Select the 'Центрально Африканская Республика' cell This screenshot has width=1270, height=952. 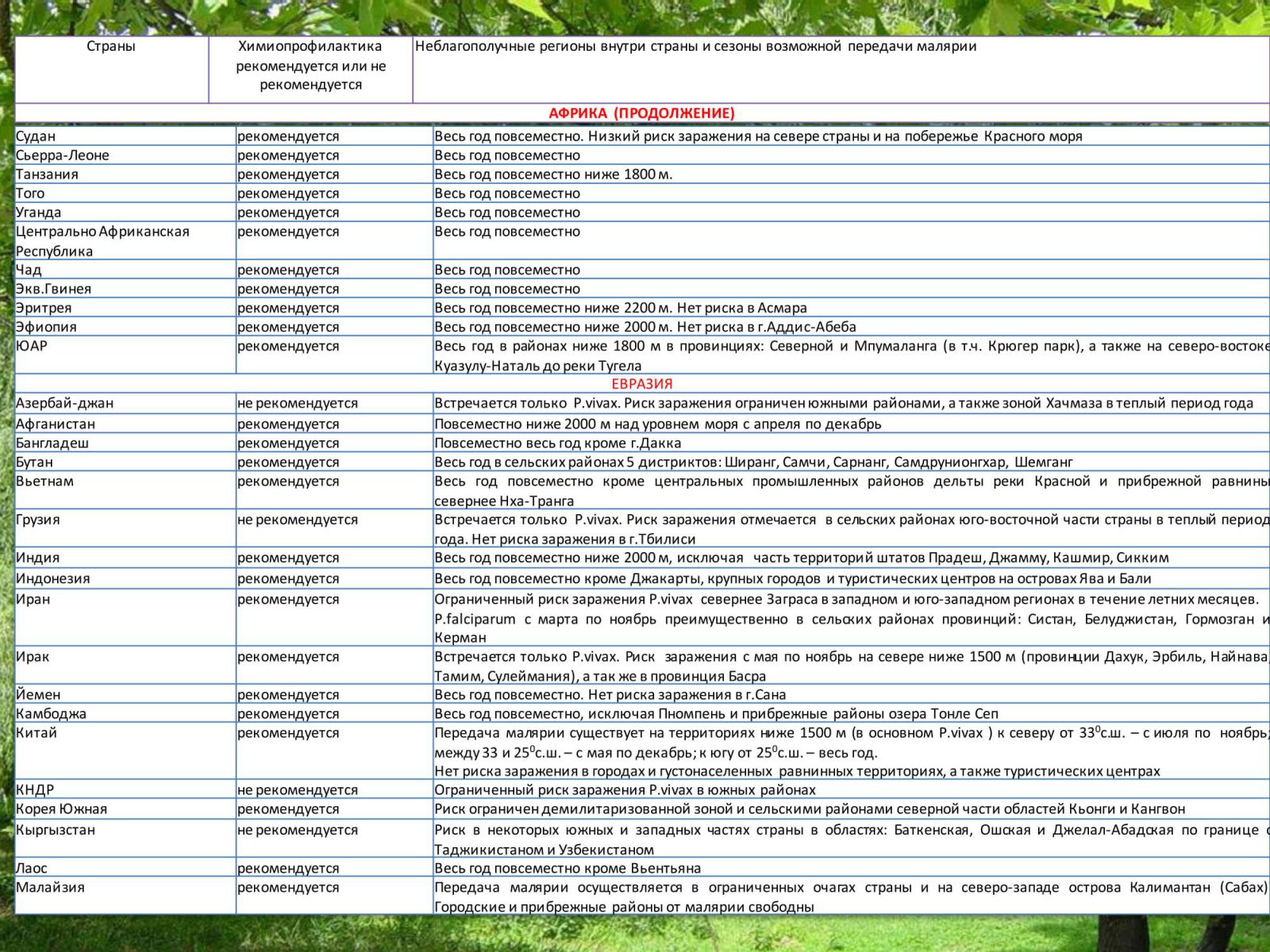125,241
